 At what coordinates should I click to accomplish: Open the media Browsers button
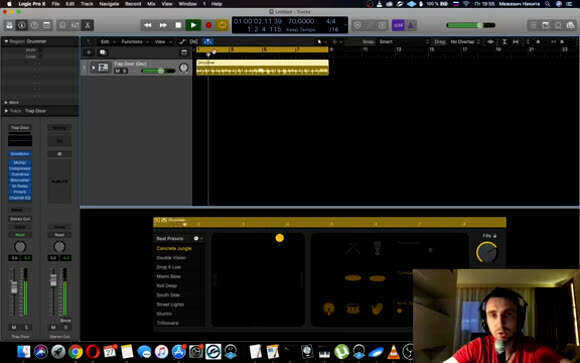[571, 25]
